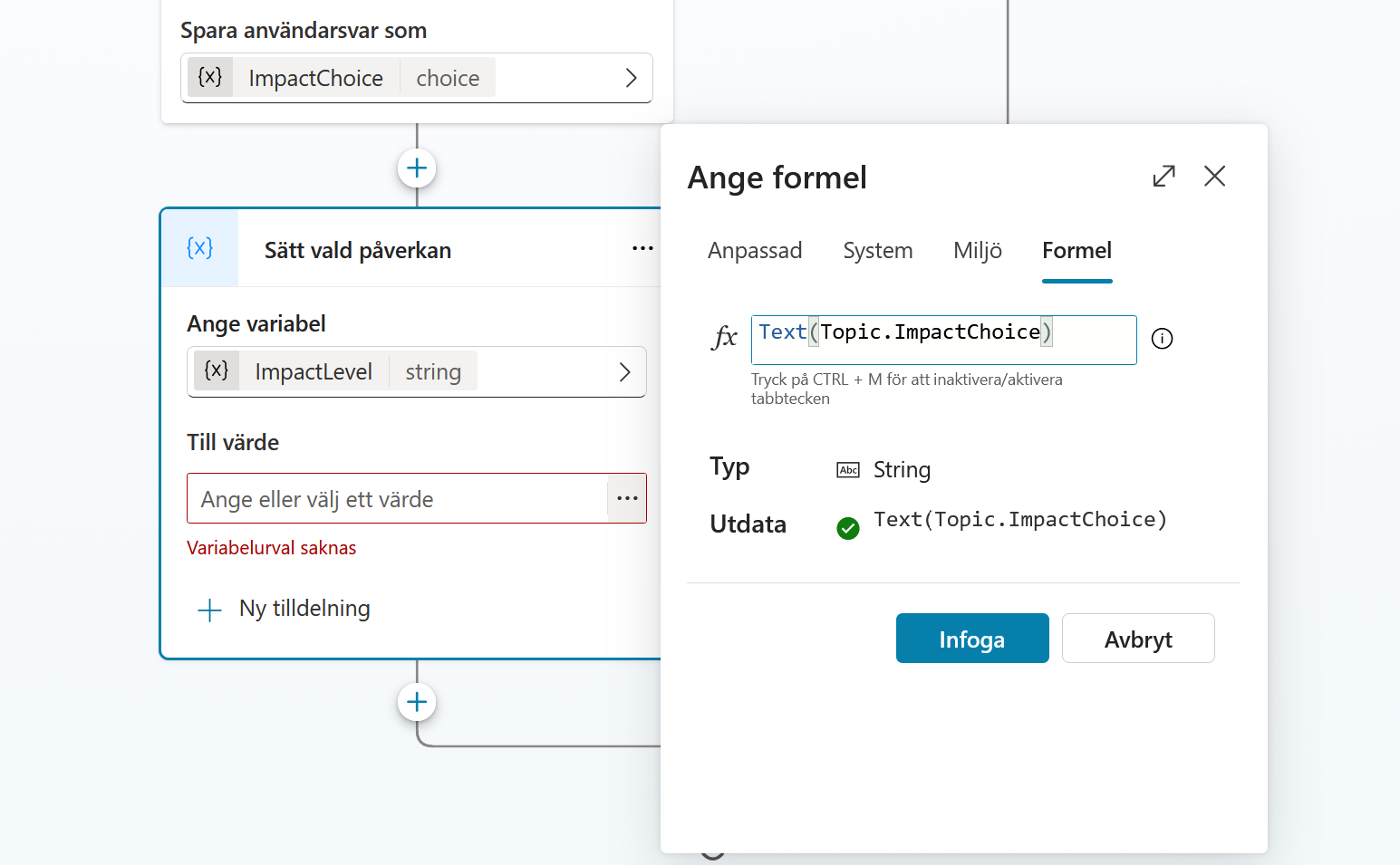Viewport: 1400px width, 865px height.
Task: Select the ImpactChoice variable name
Action: [x=315, y=78]
